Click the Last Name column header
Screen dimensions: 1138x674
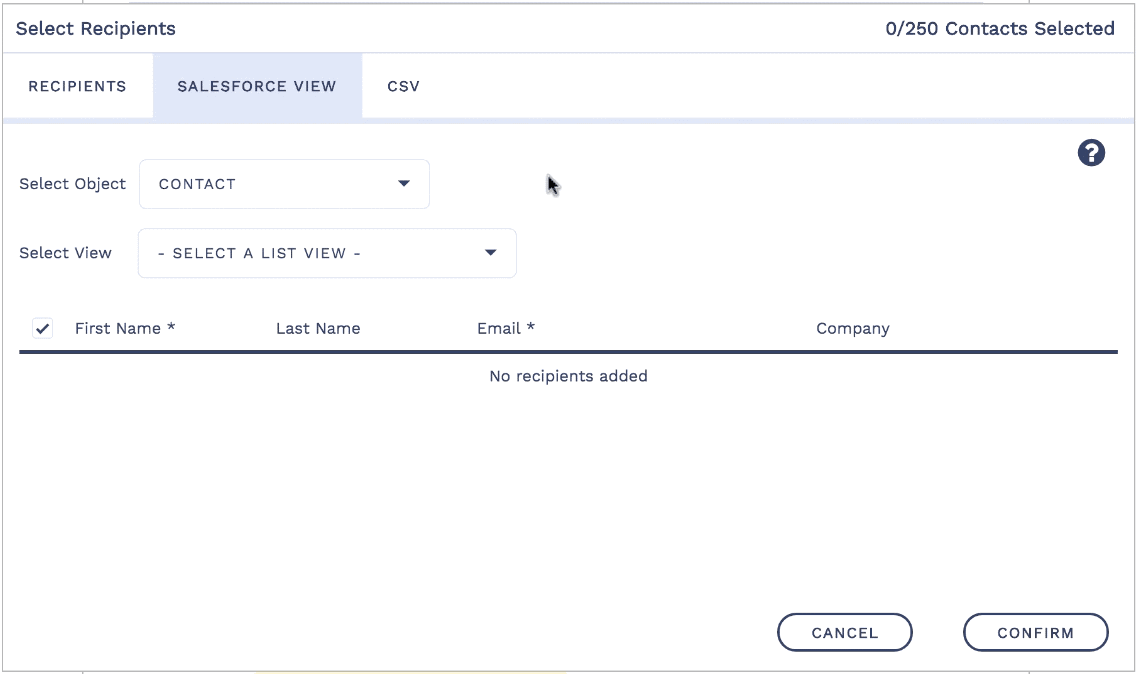click(318, 328)
